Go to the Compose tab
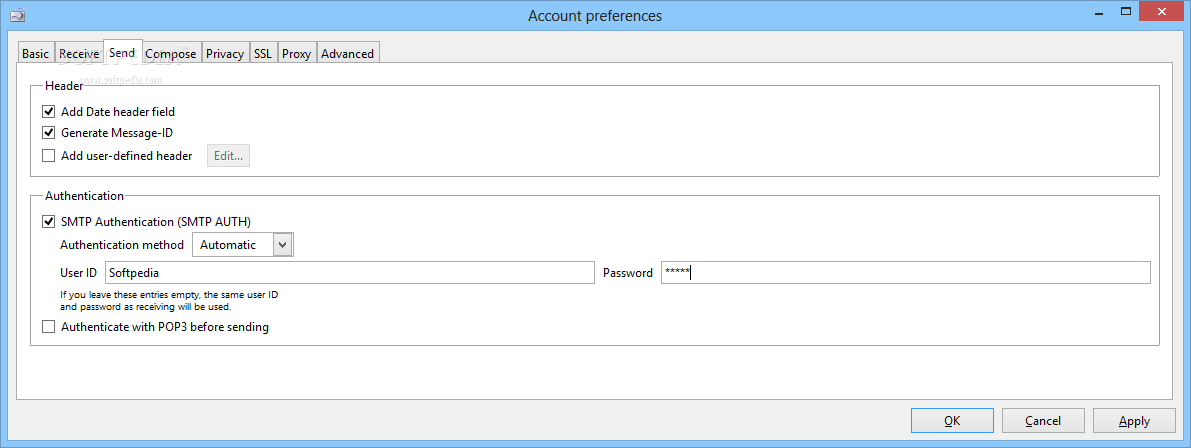Viewport: 1191px width, 448px height. point(171,54)
